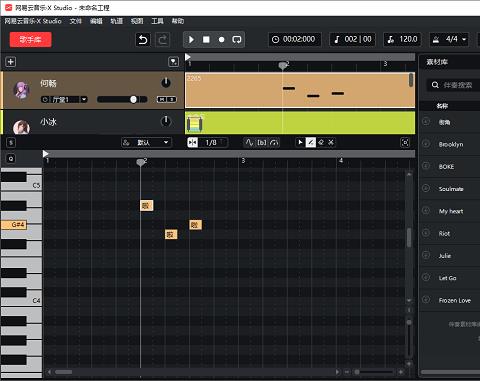Click the undo arrow button
Image resolution: width=480 pixels, height=381 pixels.
143,40
